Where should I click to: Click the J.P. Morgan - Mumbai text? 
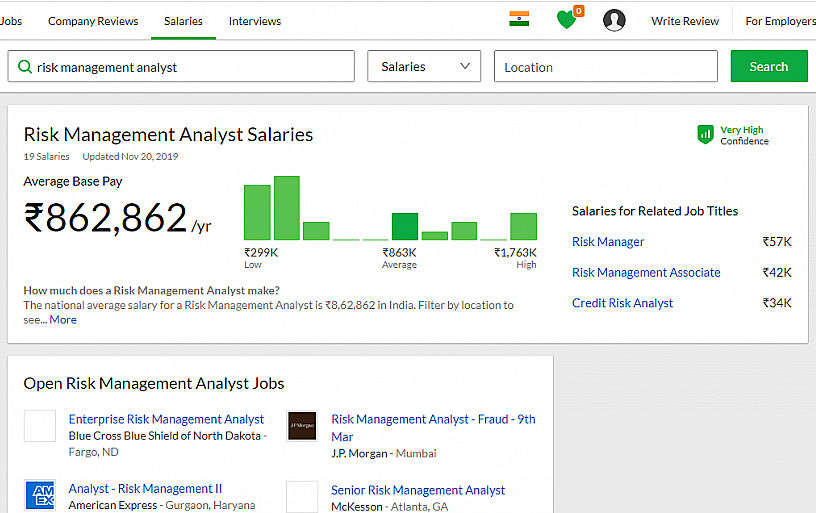coord(384,454)
